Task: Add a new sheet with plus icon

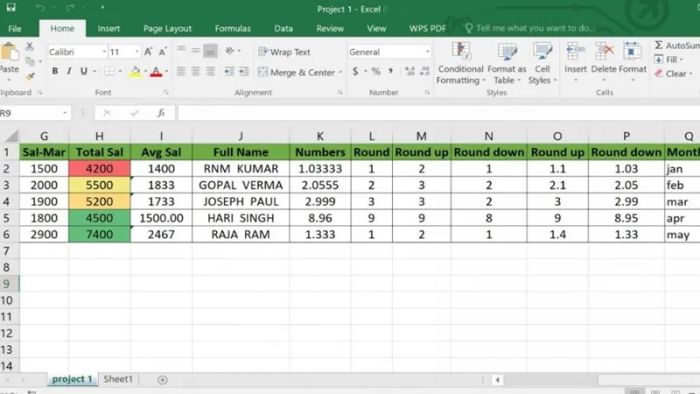Action: tap(162, 380)
